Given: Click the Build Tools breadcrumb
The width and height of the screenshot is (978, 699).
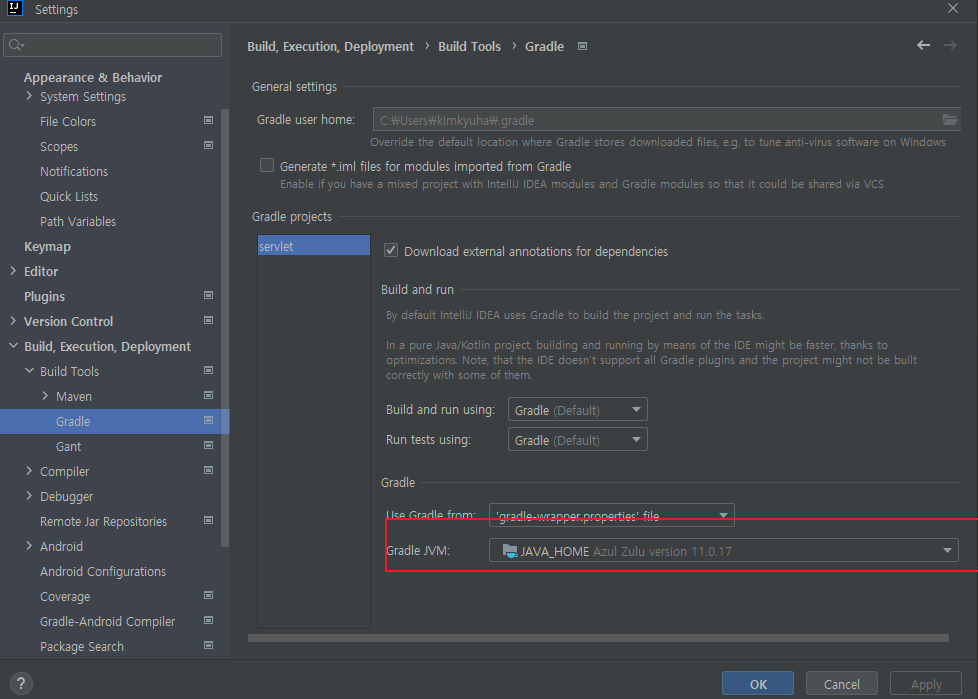Looking at the screenshot, I should pyautogui.click(x=469, y=46).
